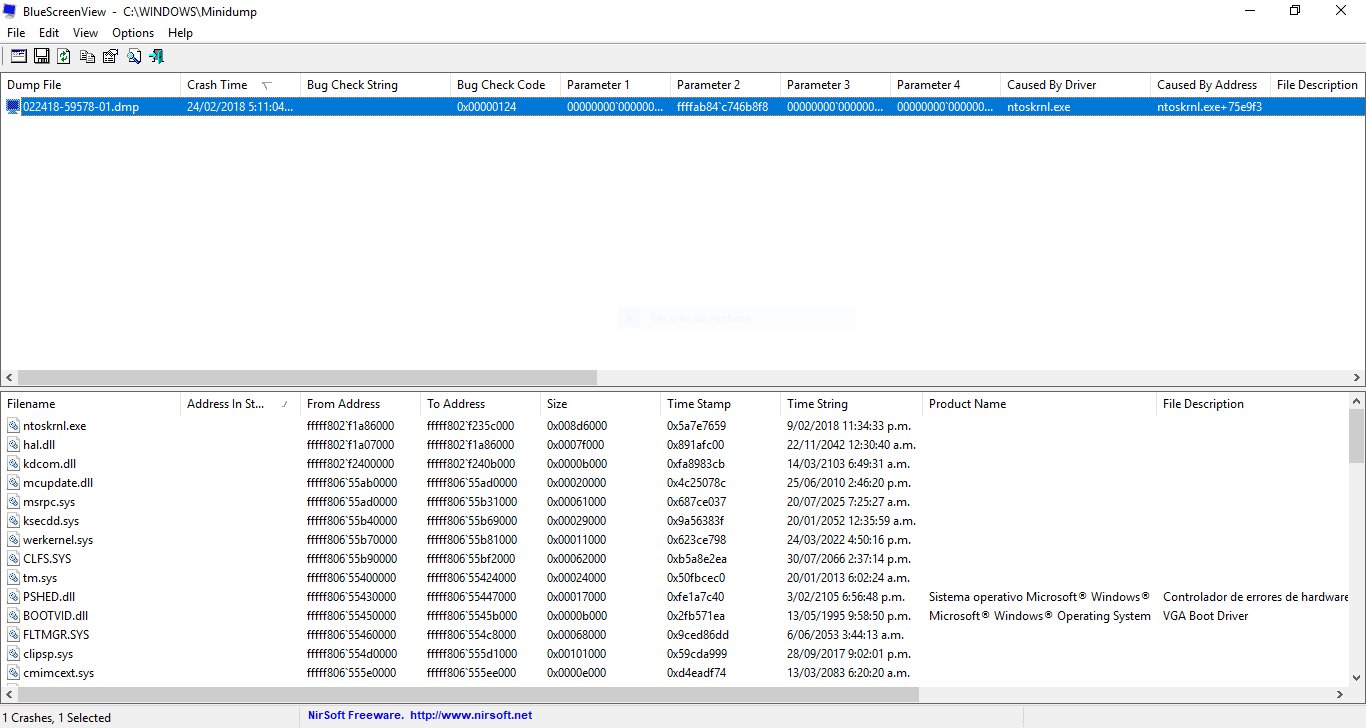Viewport: 1366px width, 728px height.
Task: Click the lower pane horizontal scrollbar thumb
Action: click(468, 694)
